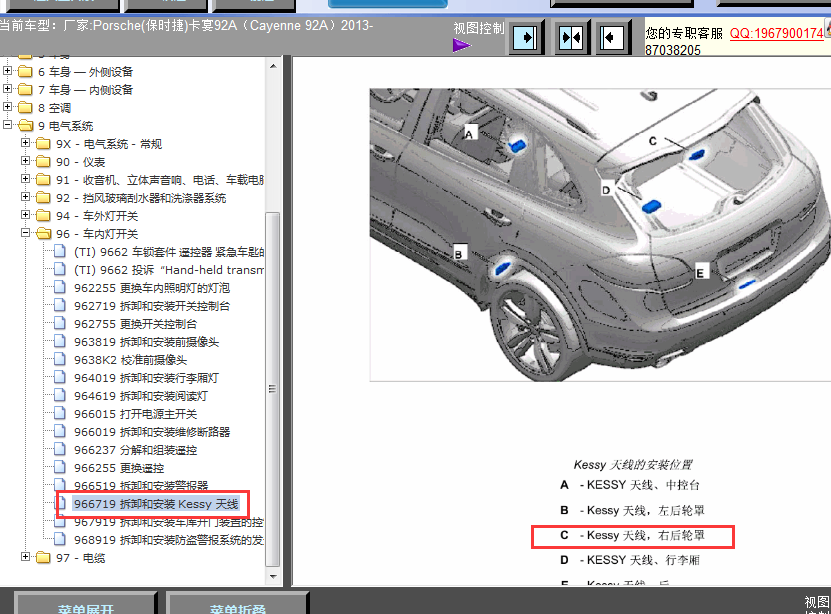Click document icon of 9638K2 校准前摄像头
This screenshot has width=831, height=614.
click(x=60, y=359)
